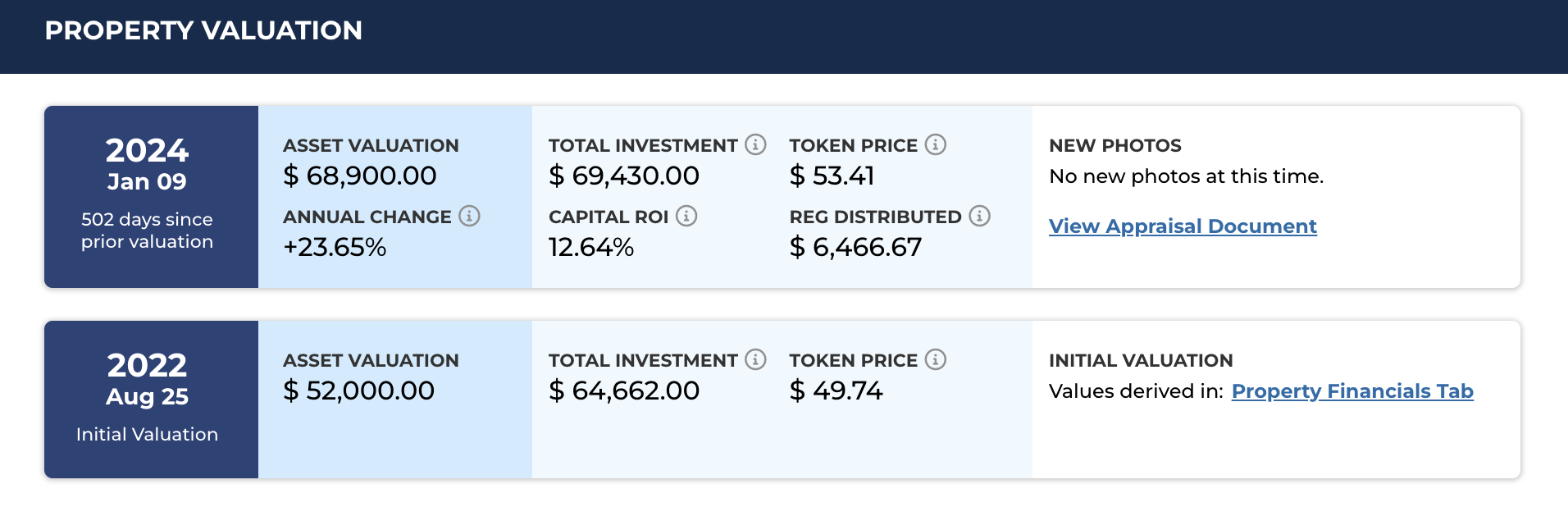This screenshot has height=507, width=1568.
Task: Click info icon beside 2024 Total Investment
Action: 755,144
